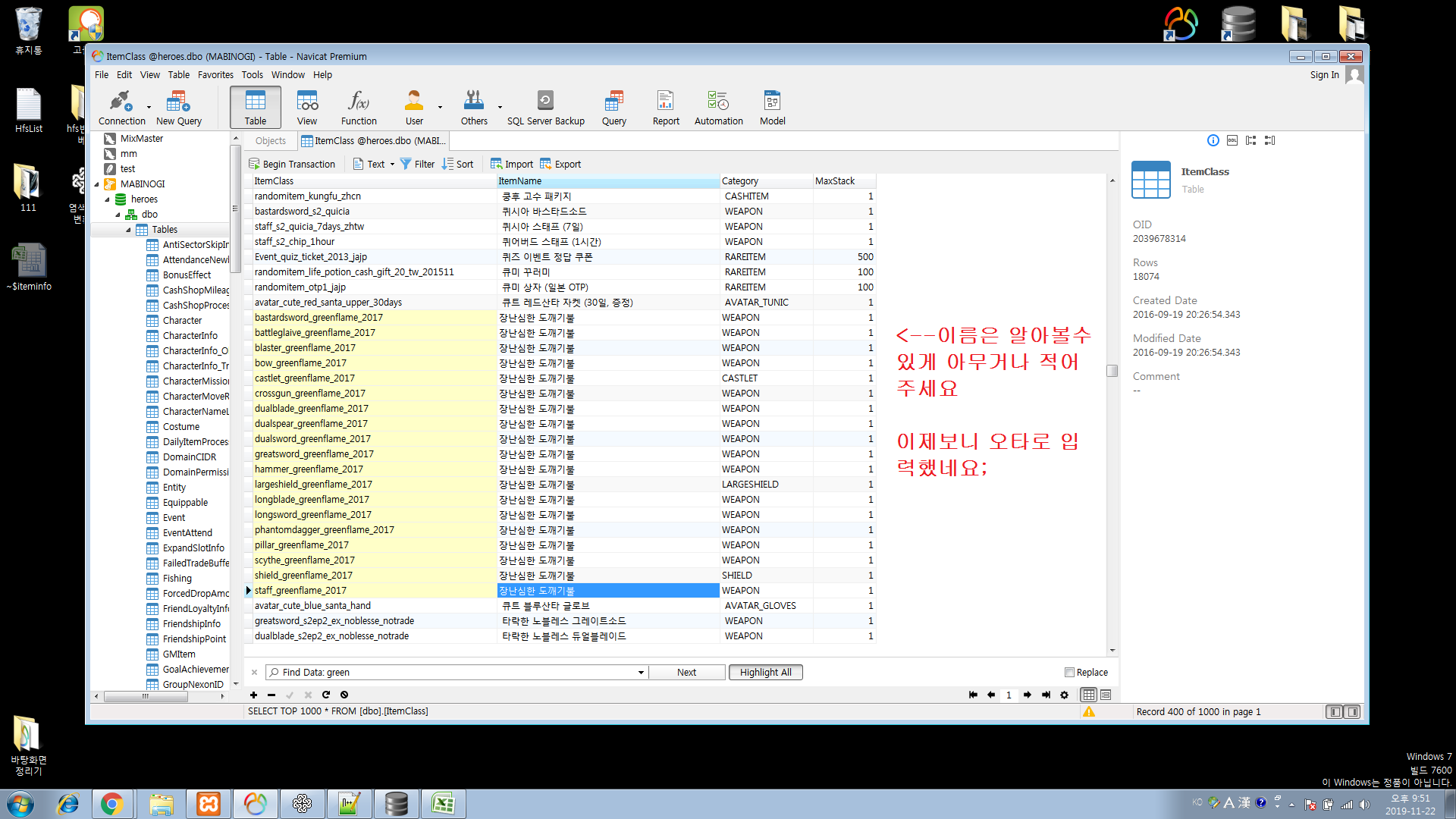
Task: Collapse the heroes database node
Action: [107, 199]
